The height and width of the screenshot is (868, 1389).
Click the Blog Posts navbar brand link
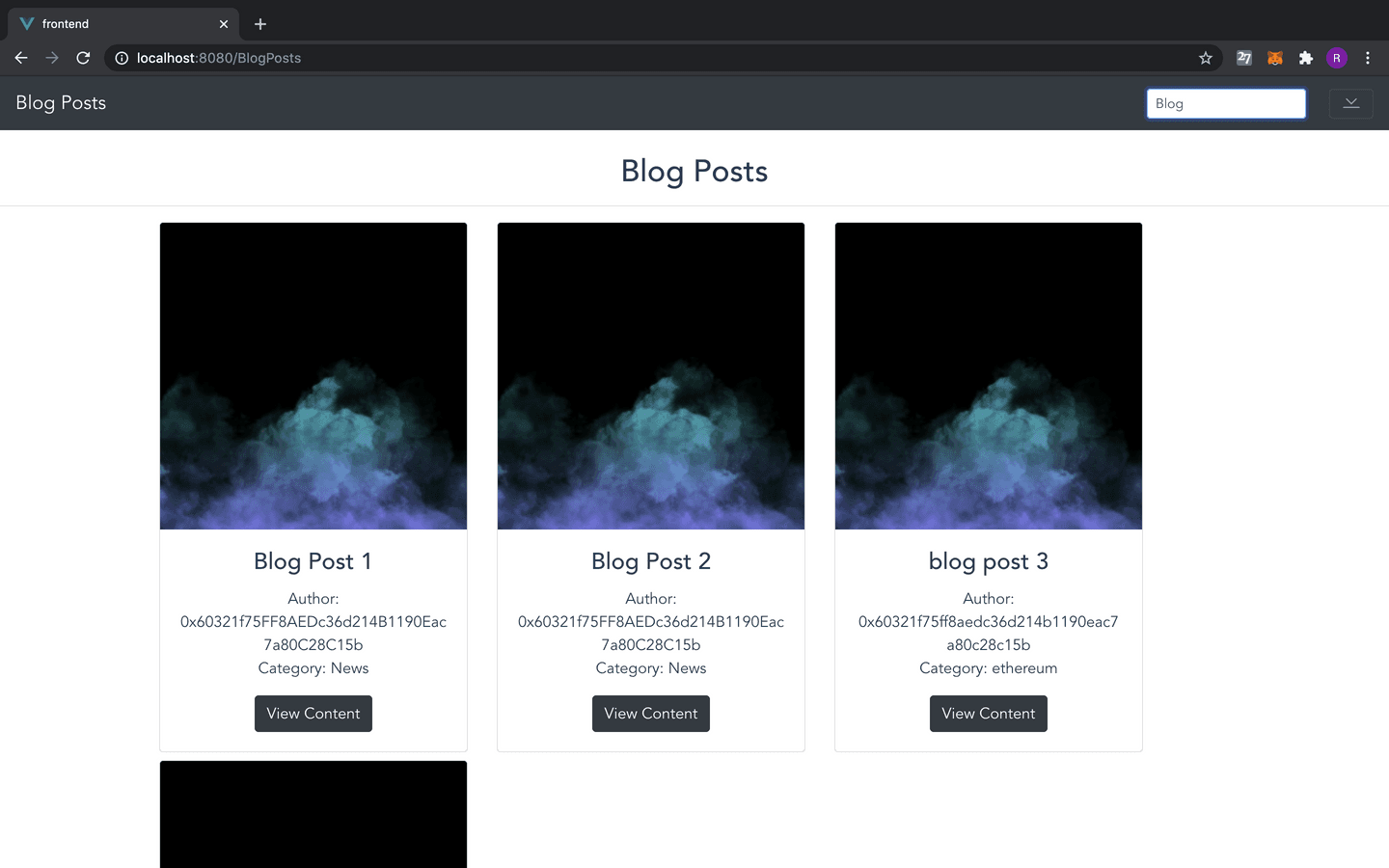pyautogui.click(x=61, y=103)
